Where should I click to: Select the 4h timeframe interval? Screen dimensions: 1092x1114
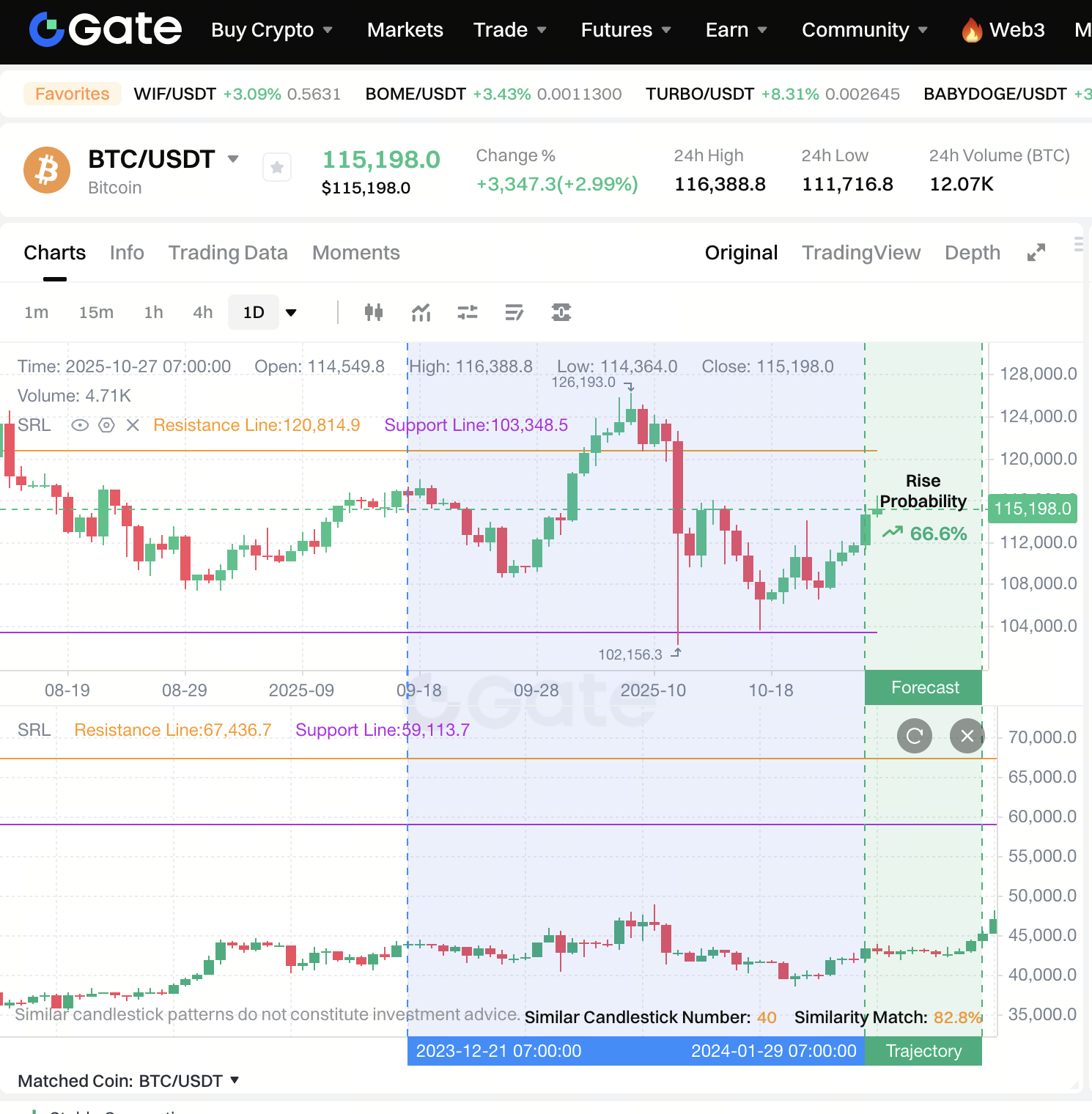203,313
